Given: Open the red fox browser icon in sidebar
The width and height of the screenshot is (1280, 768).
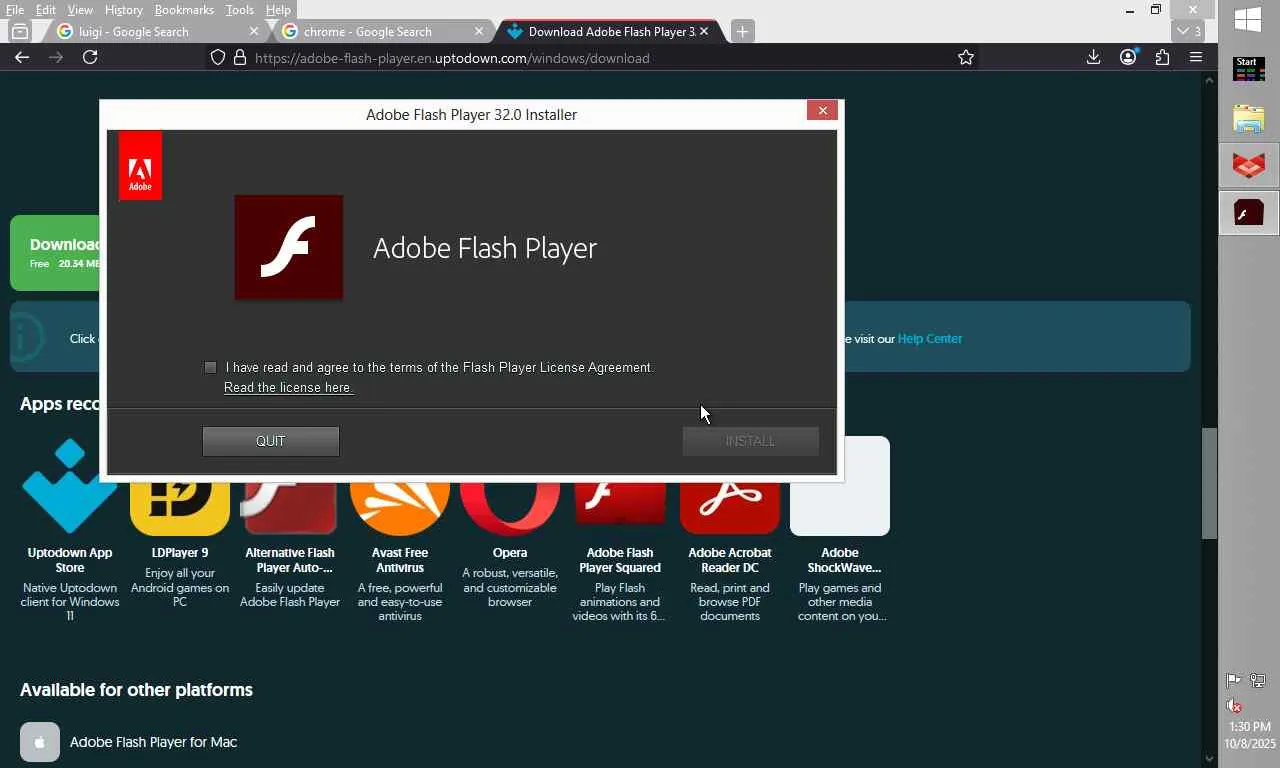Looking at the screenshot, I should coord(1249,165).
